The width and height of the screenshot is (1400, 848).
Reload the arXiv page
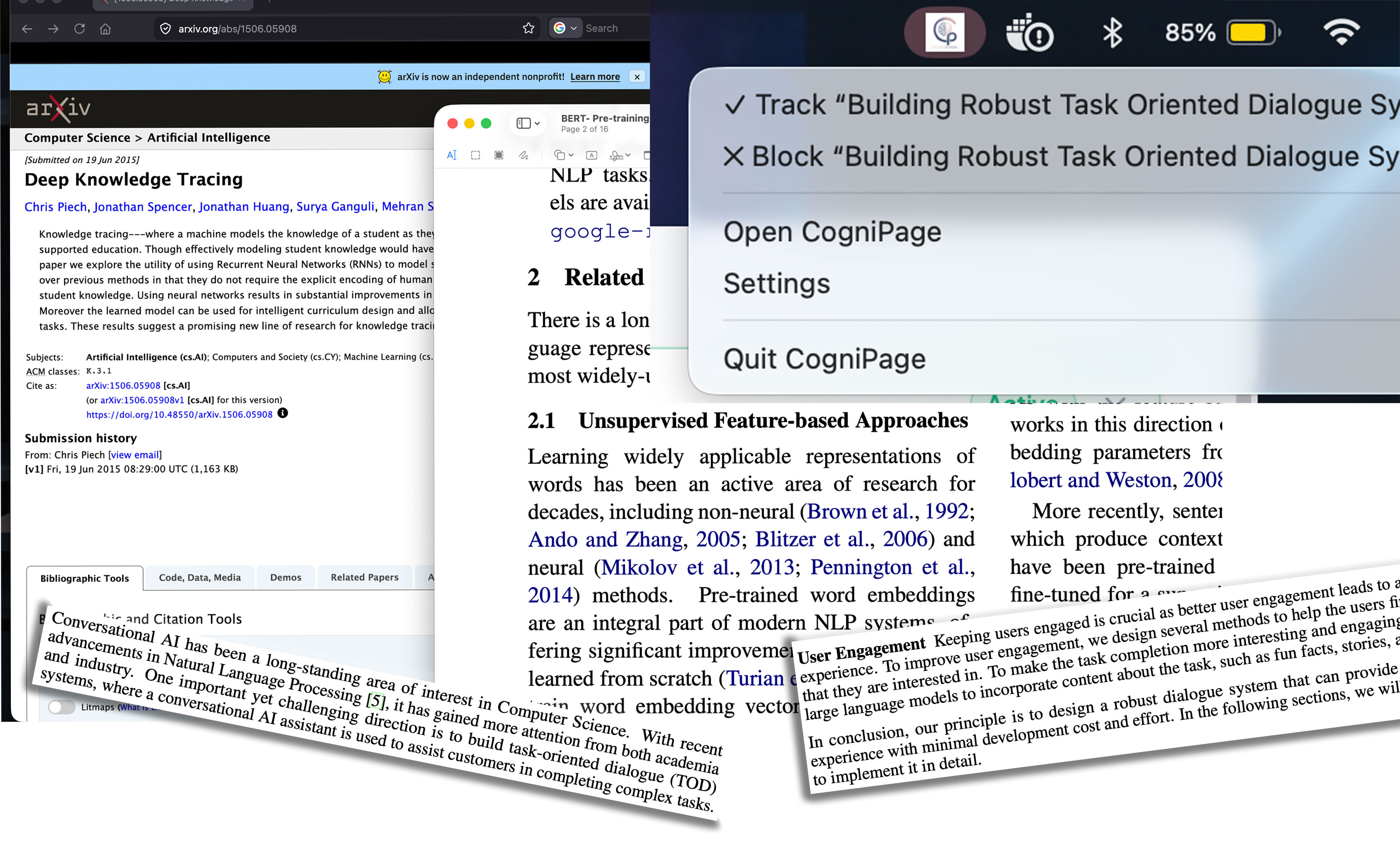click(x=80, y=28)
